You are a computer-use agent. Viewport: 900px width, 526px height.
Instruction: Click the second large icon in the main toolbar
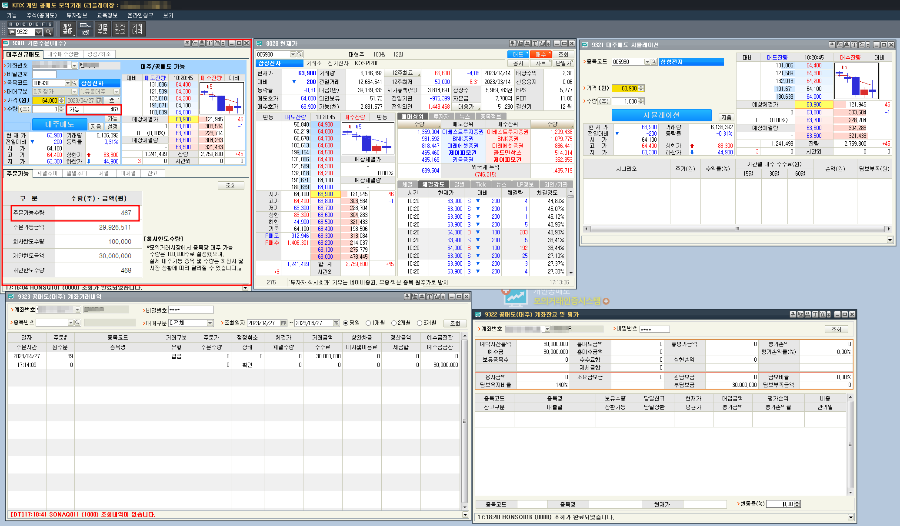85,29
